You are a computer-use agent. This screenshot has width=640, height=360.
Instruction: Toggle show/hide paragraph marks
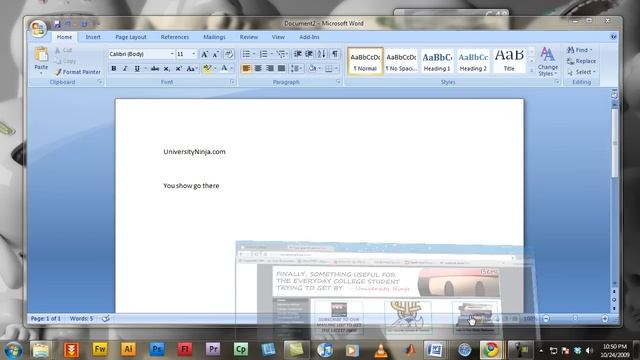click(x=335, y=54)
